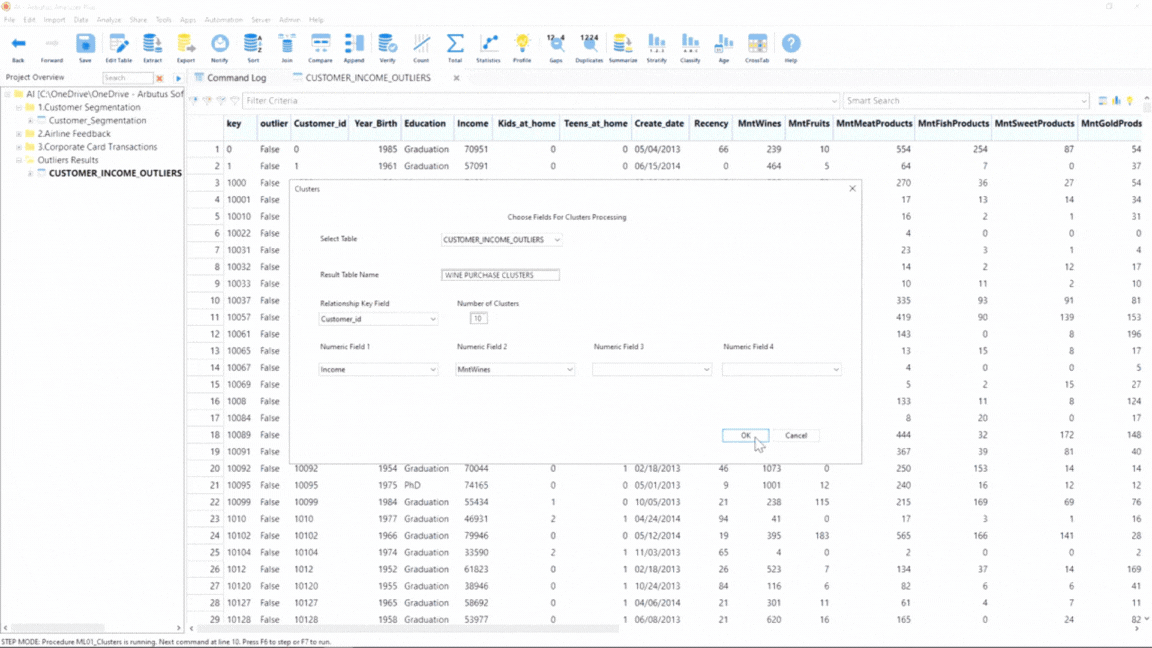The height and width of the screenshot is (648, 1152).
Task: Expand the Smart Search dropdown arrow
Action: click(x=1083, y=101)
